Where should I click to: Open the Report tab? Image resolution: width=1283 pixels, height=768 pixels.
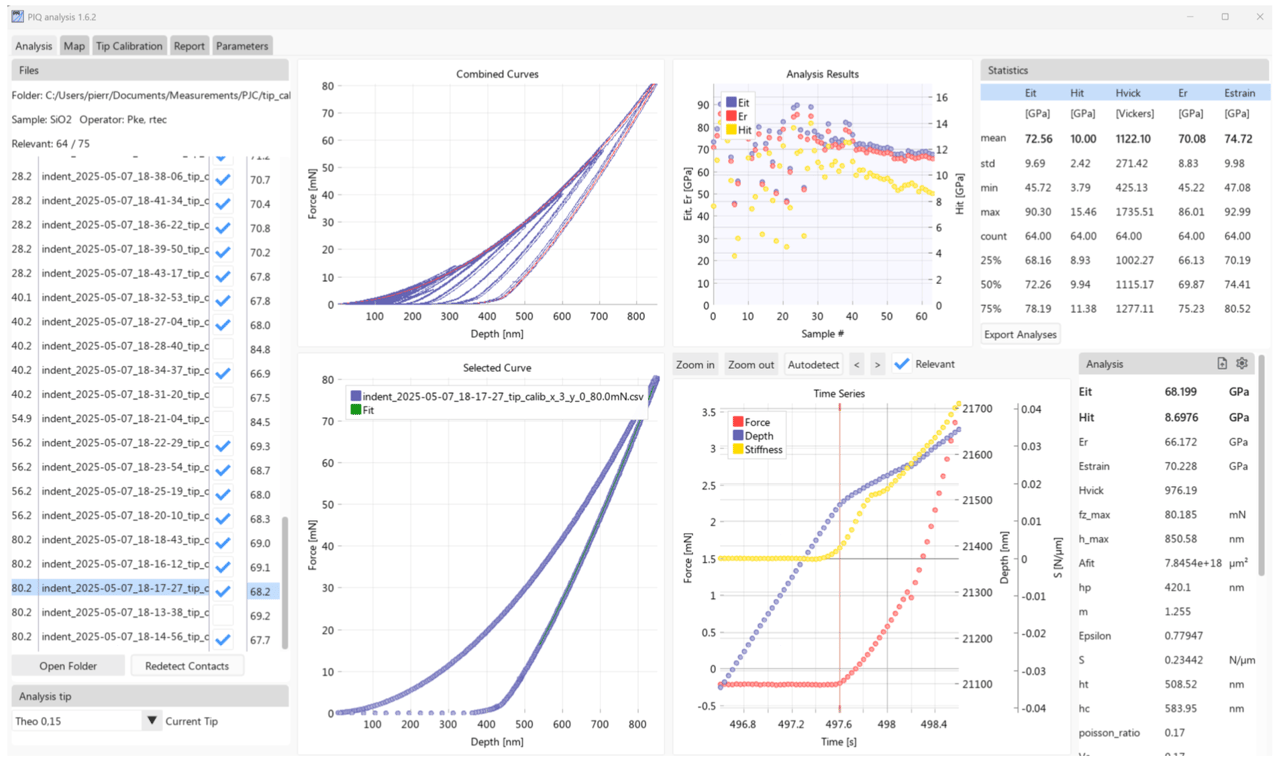click(189, 46)
